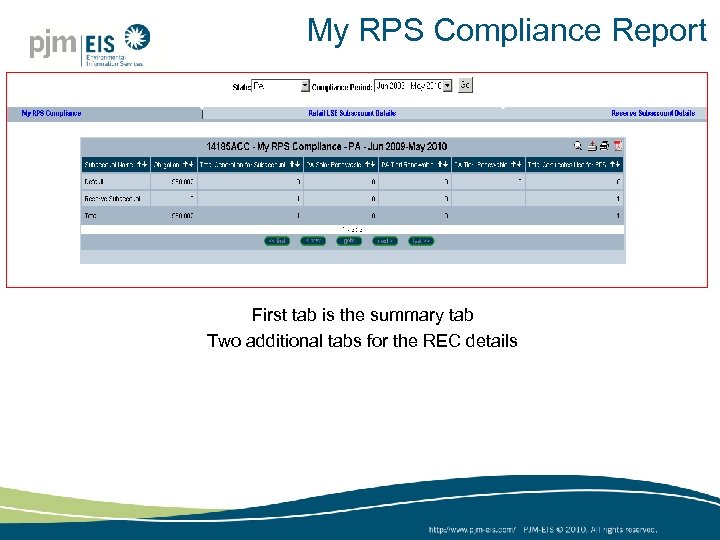Click the Go button
This screenshot has width=720, height=540.
[465, 85]
